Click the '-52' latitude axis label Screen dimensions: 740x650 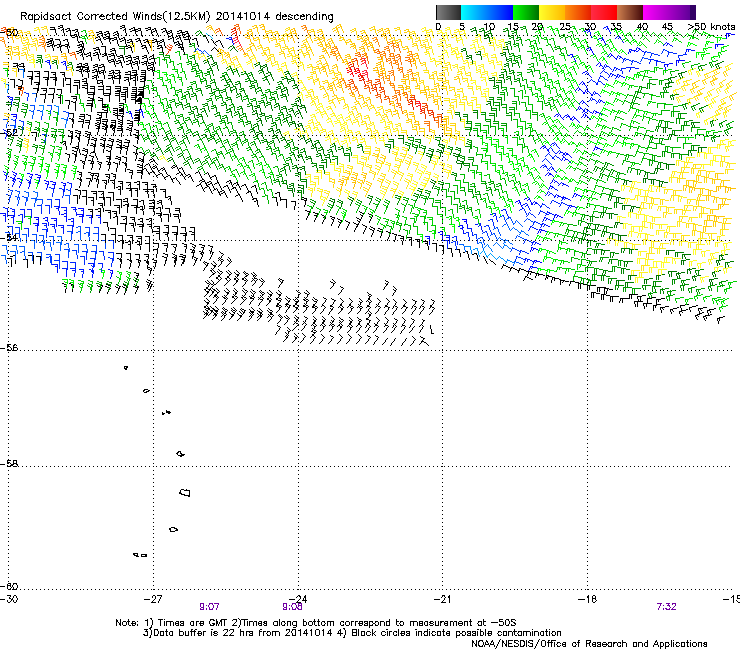coord(9,133)
